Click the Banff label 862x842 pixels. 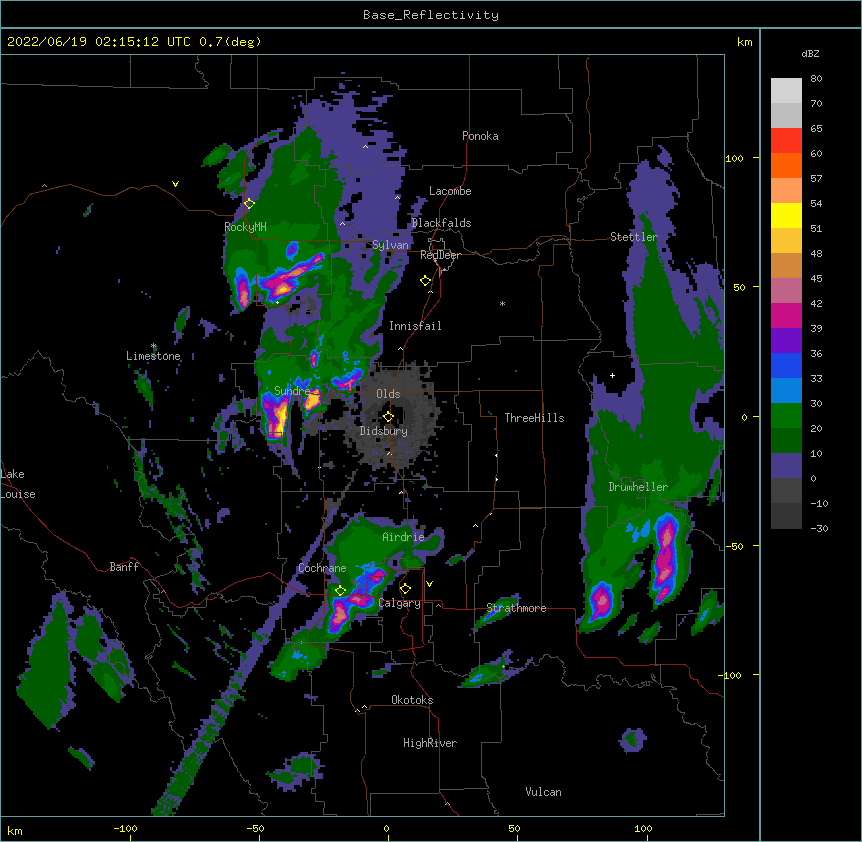(124, 567)
